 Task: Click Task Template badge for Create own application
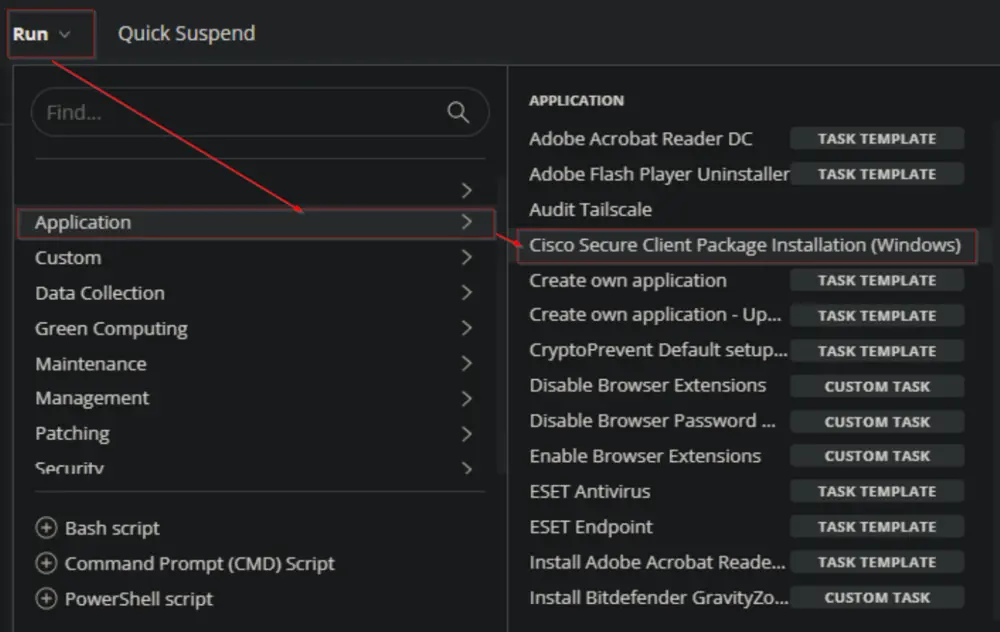[877, 281]
